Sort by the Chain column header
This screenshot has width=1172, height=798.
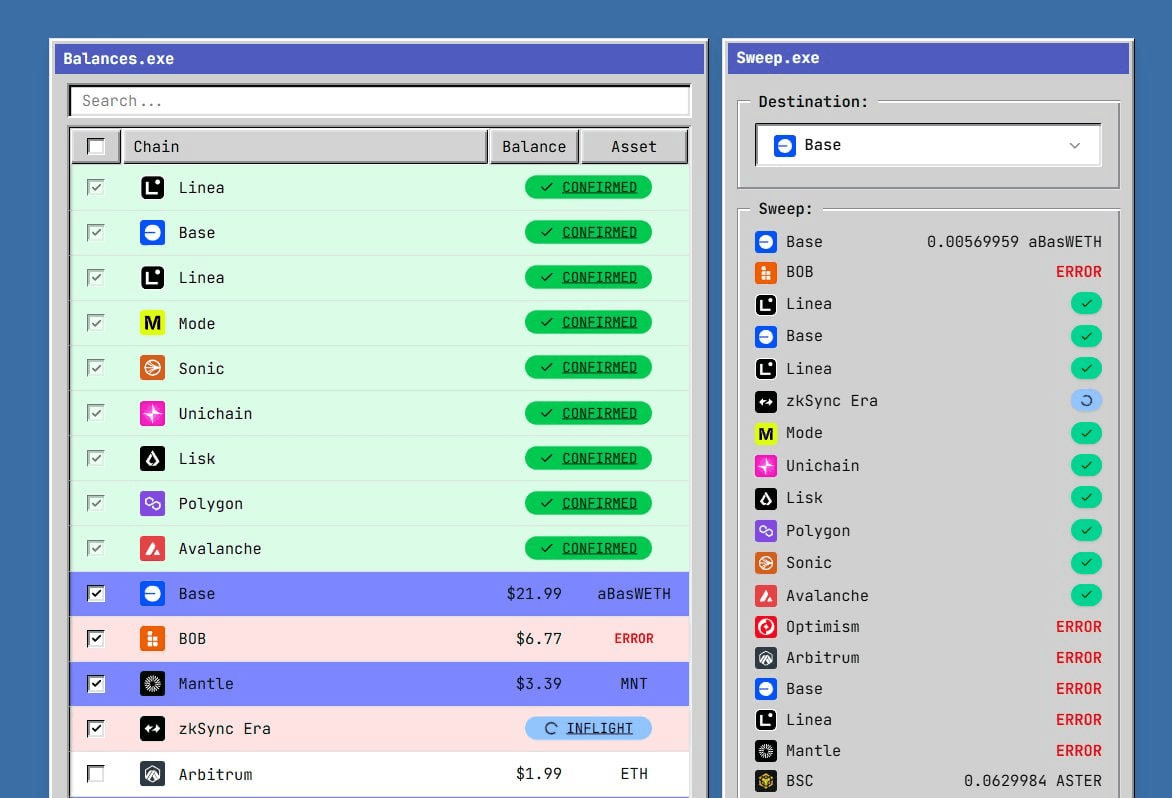pyautogui.click(x=304, y=147)
